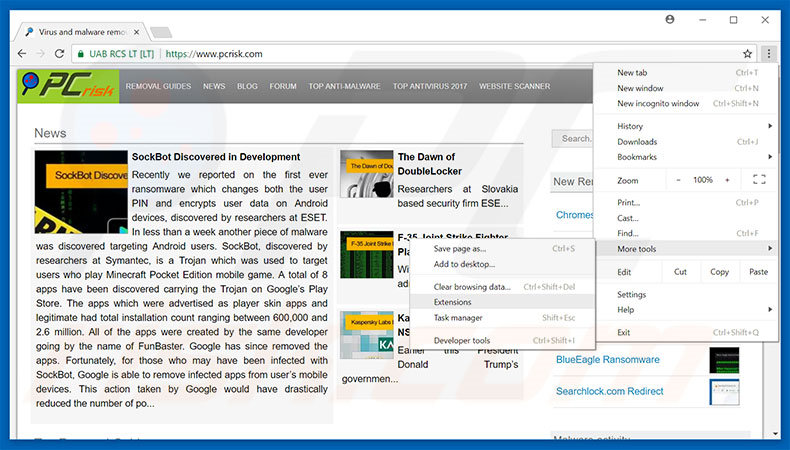Open BlueEagle Ransomware link
Image resolution: width=790 pixels, height=450 pixels.
click(608, 359)
